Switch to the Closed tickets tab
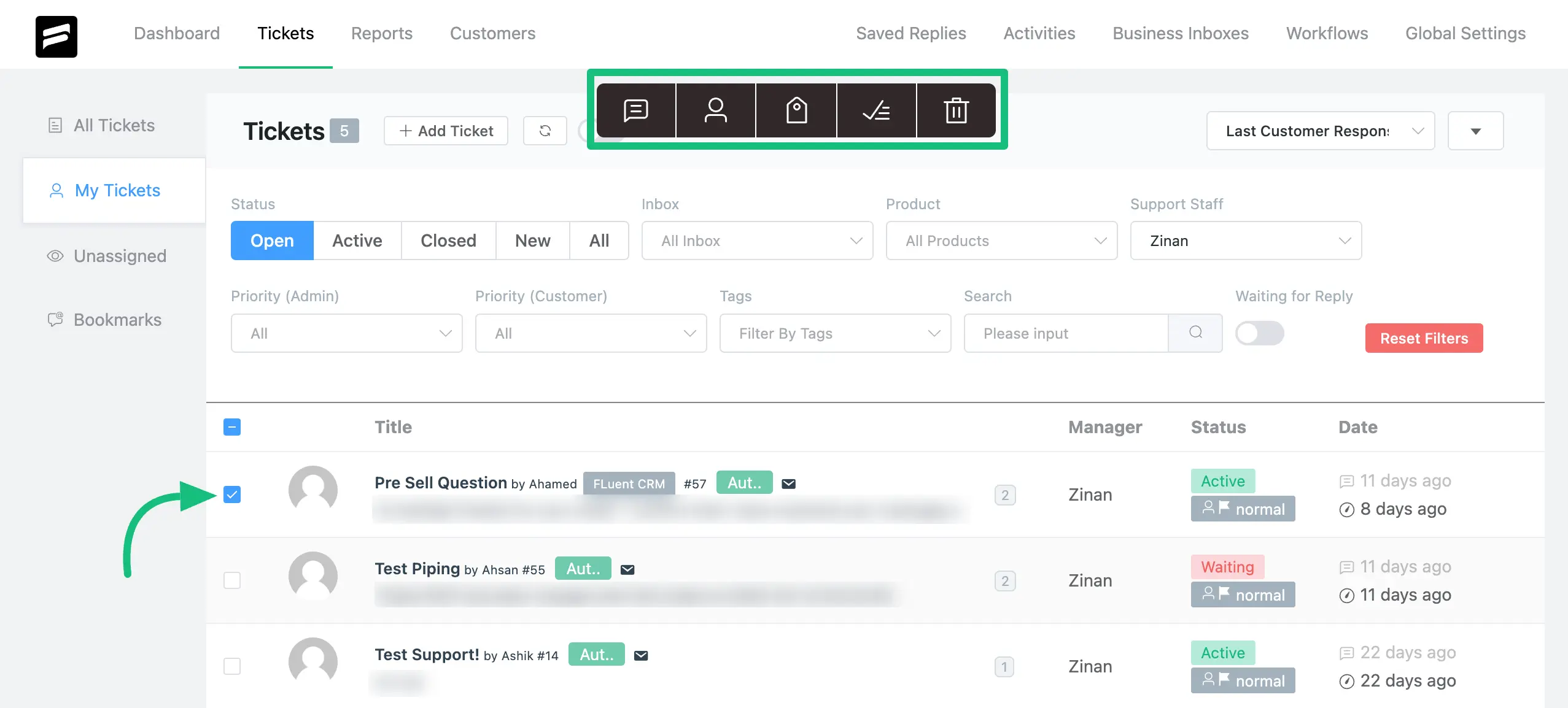Viewport: 1568px width, 708px height. pyautogui.click(x=448, y=240)
